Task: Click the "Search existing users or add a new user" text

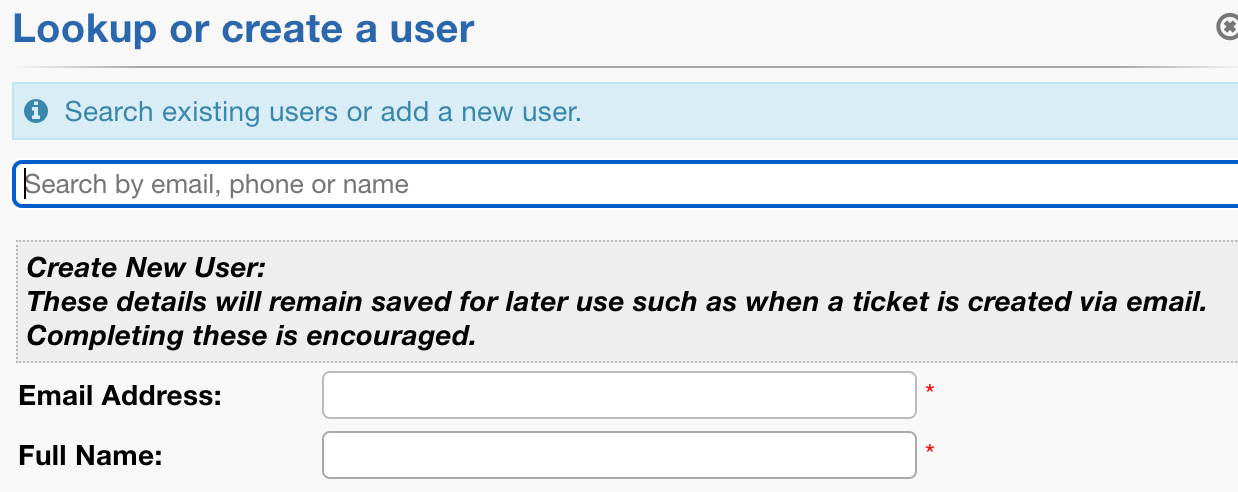Action: coord(322,111)
